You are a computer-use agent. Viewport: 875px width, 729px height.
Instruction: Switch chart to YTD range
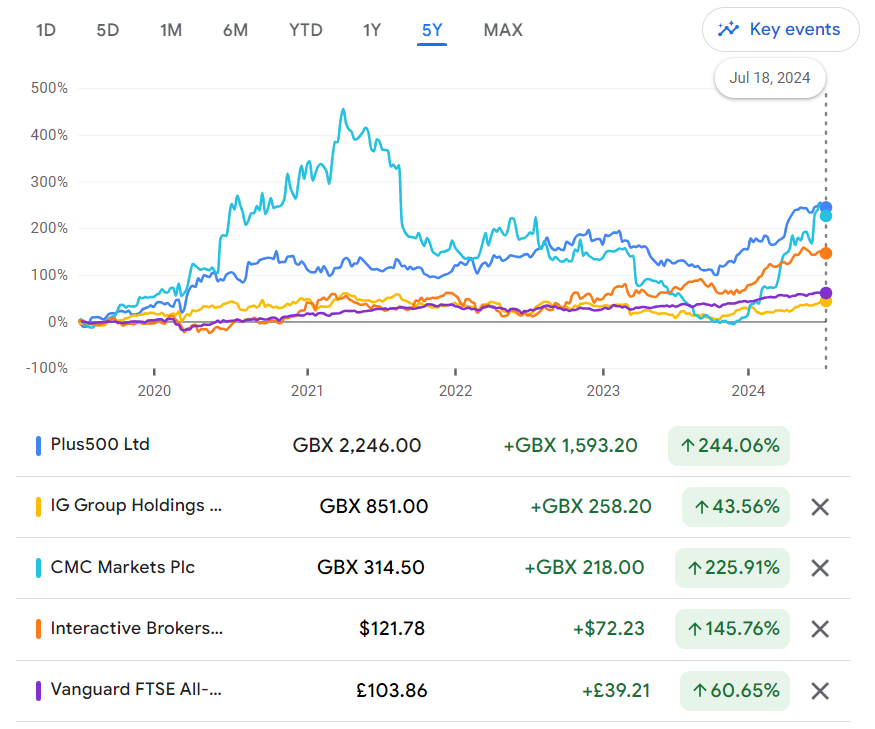coord(306,30)
